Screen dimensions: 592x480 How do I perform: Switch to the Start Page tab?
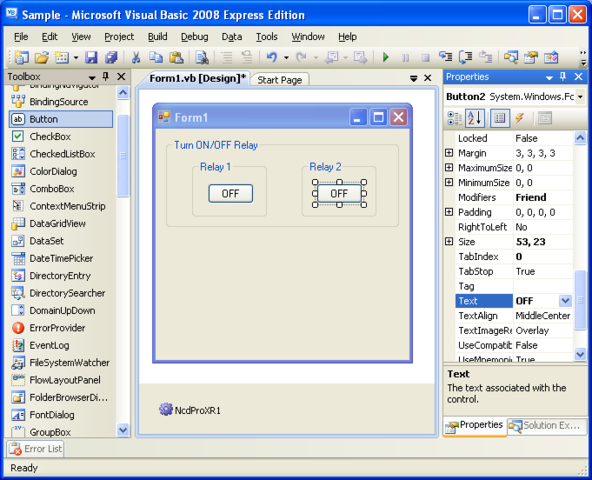[x=280, y=80]
